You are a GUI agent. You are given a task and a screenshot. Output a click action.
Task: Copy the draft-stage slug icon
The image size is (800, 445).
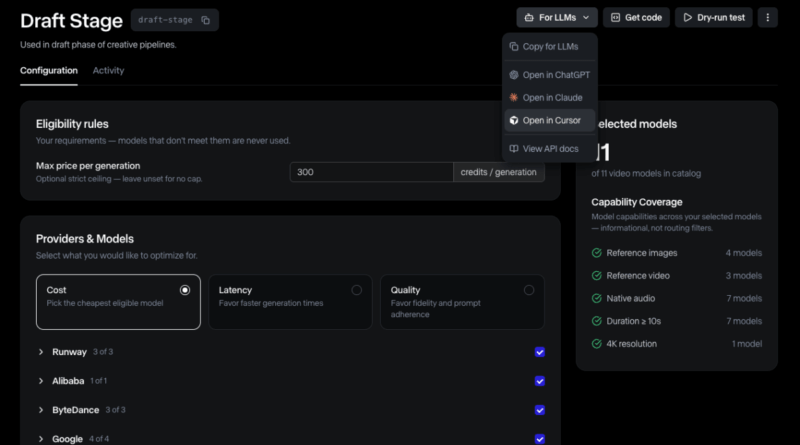pos(206,20)
